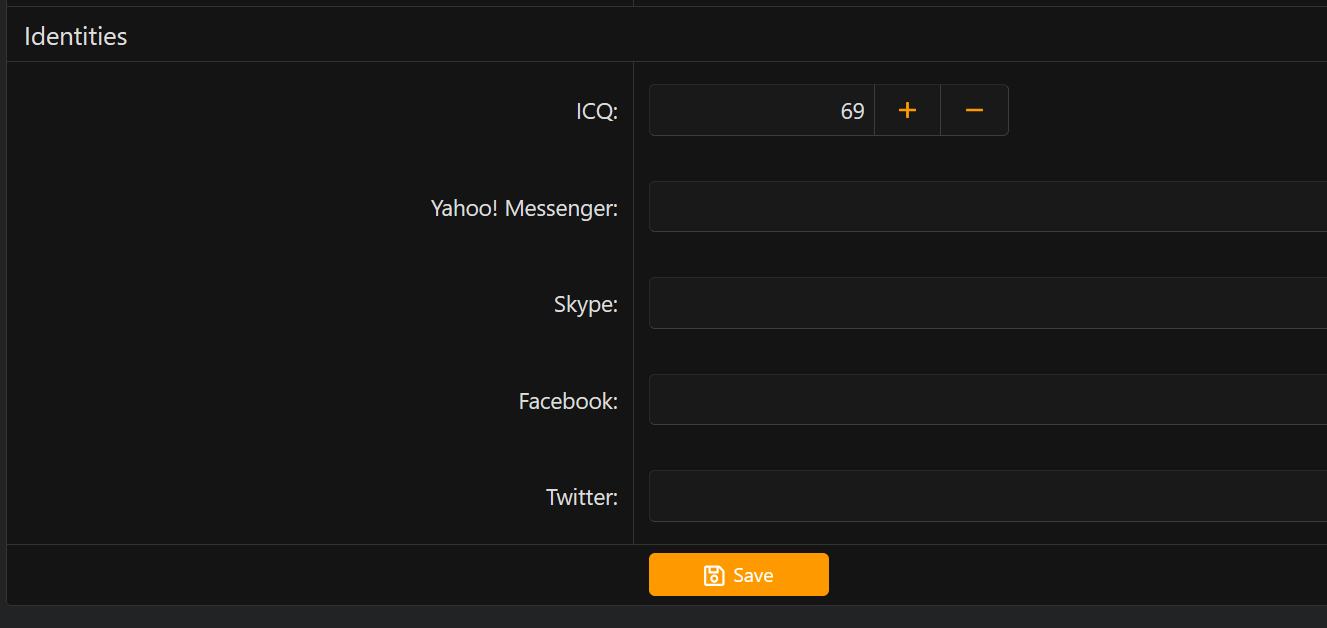The width and height of the screenshot is (1327, 628).
Task: Select the Facebook text field
Action: 988,400
